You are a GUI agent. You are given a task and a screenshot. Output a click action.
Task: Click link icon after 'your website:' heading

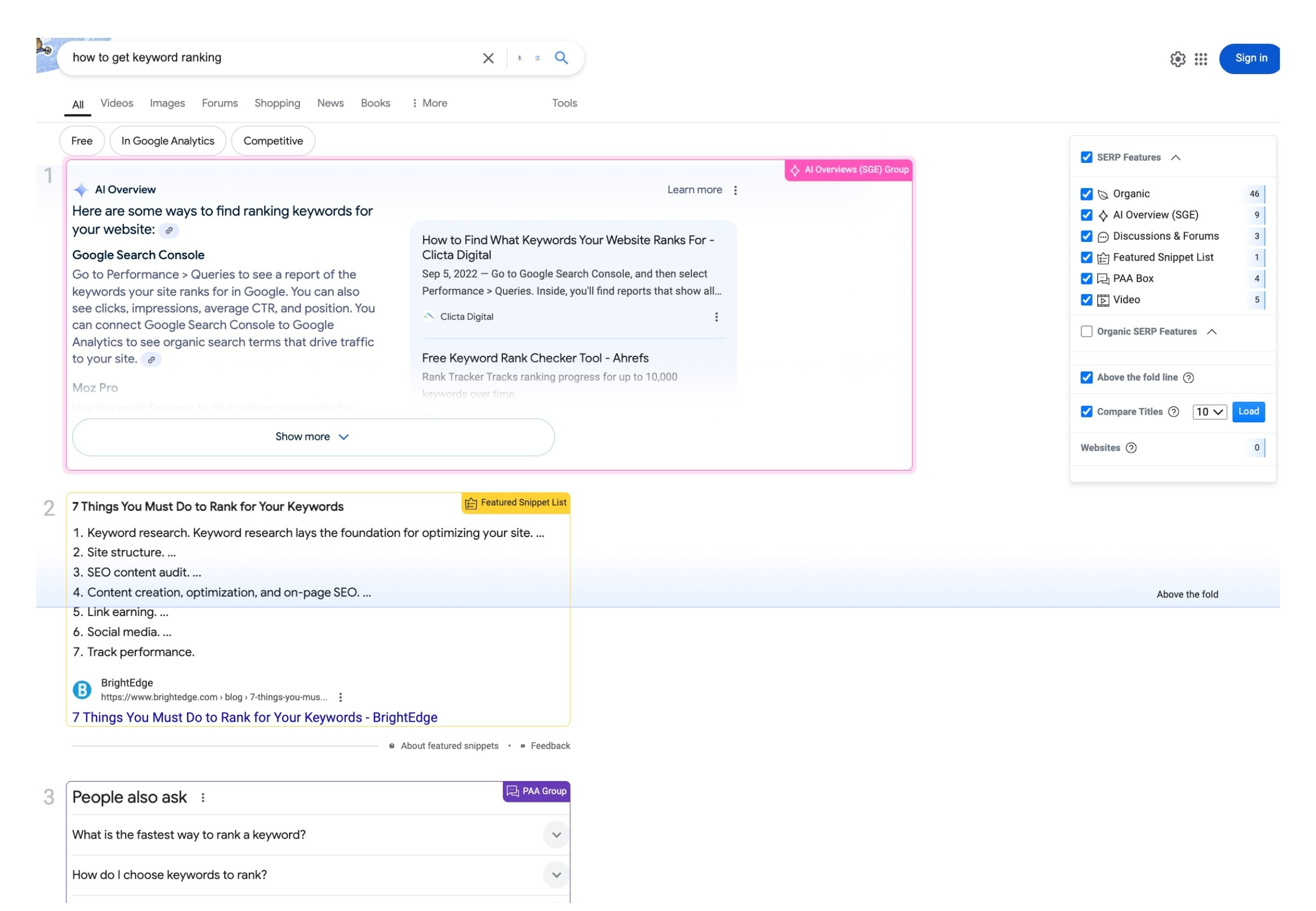[169, 230]
